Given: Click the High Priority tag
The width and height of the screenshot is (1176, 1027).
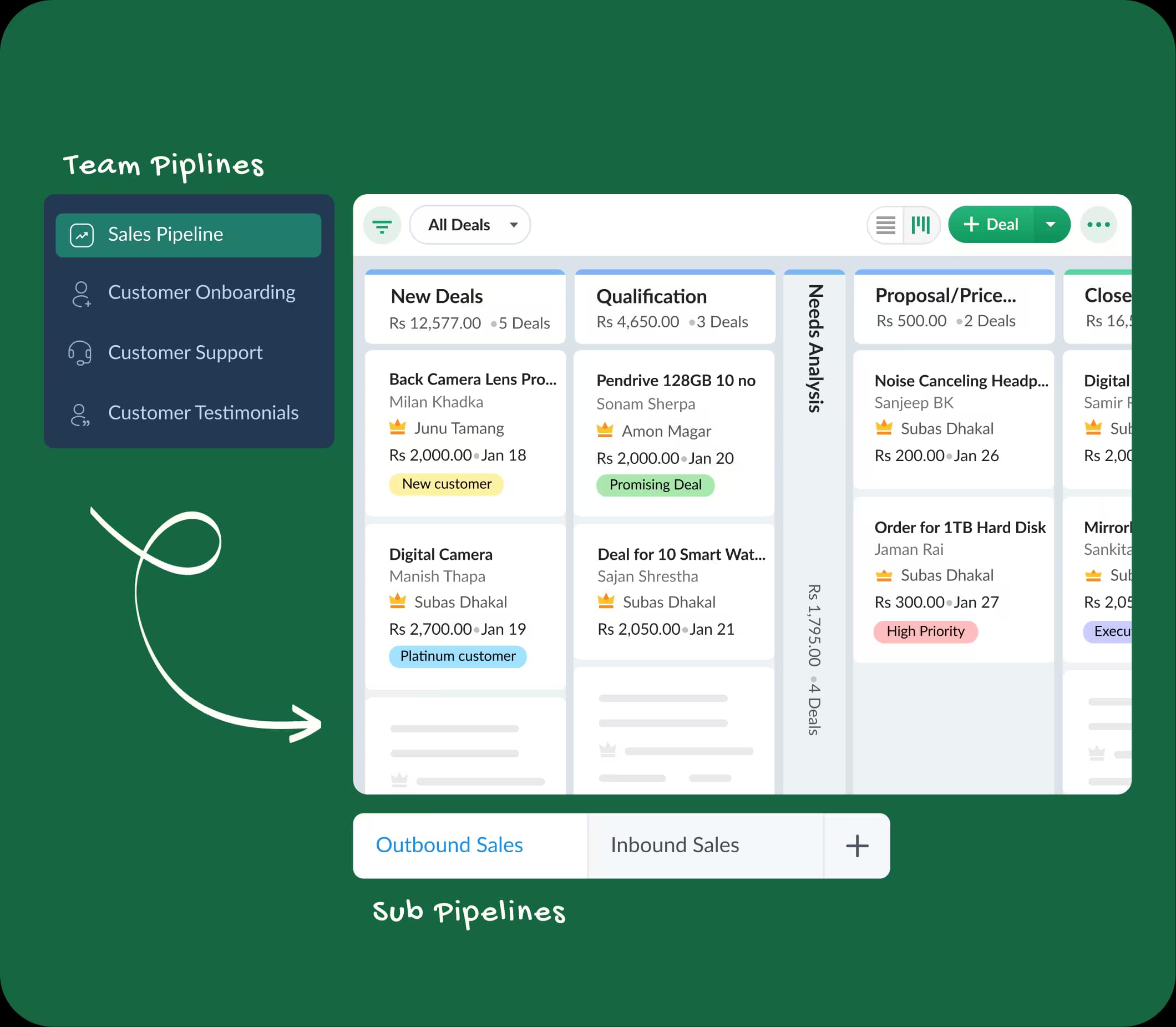Looking at the screenshot, I should 926,631.
